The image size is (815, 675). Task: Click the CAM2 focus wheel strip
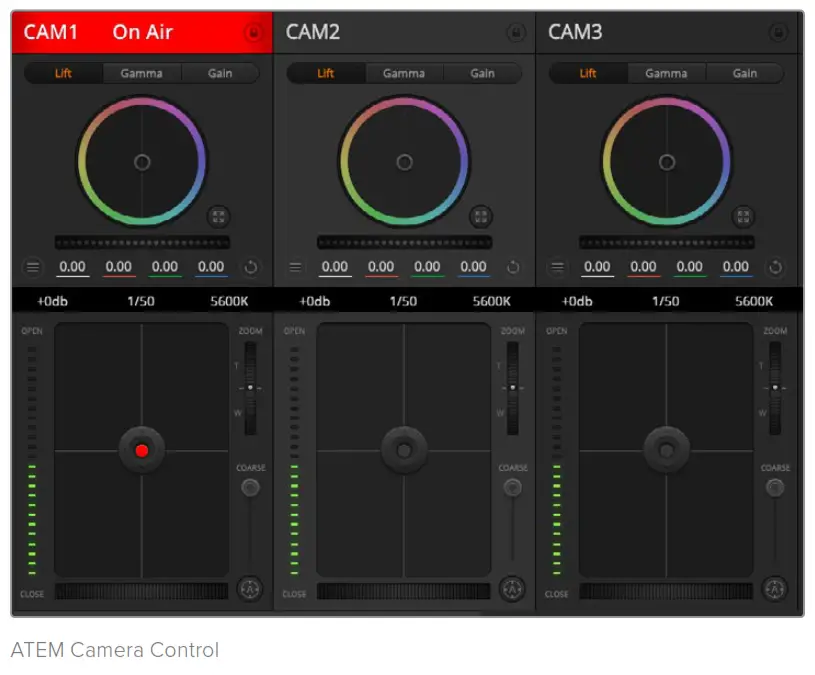404,591
